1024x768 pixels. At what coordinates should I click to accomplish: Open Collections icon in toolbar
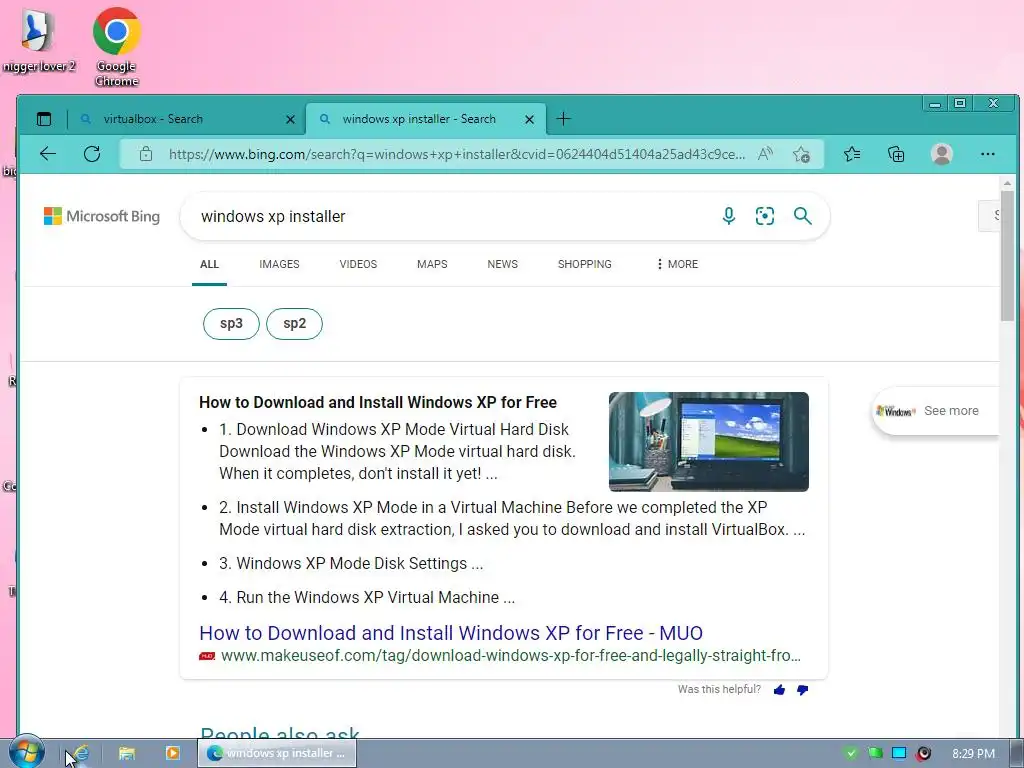[896, 154]
